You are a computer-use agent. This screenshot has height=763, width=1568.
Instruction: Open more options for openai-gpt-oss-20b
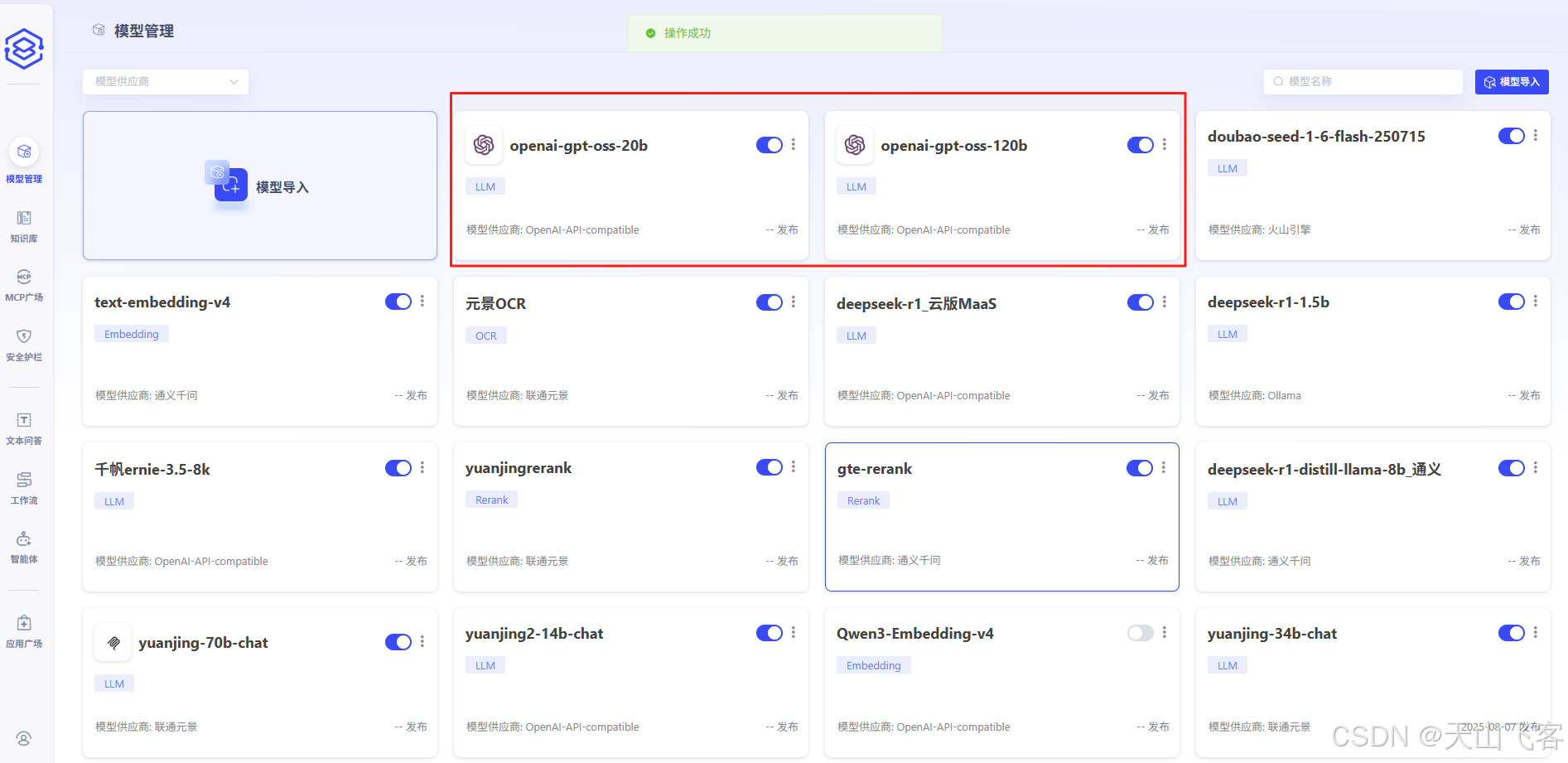(x=794, y=144)
